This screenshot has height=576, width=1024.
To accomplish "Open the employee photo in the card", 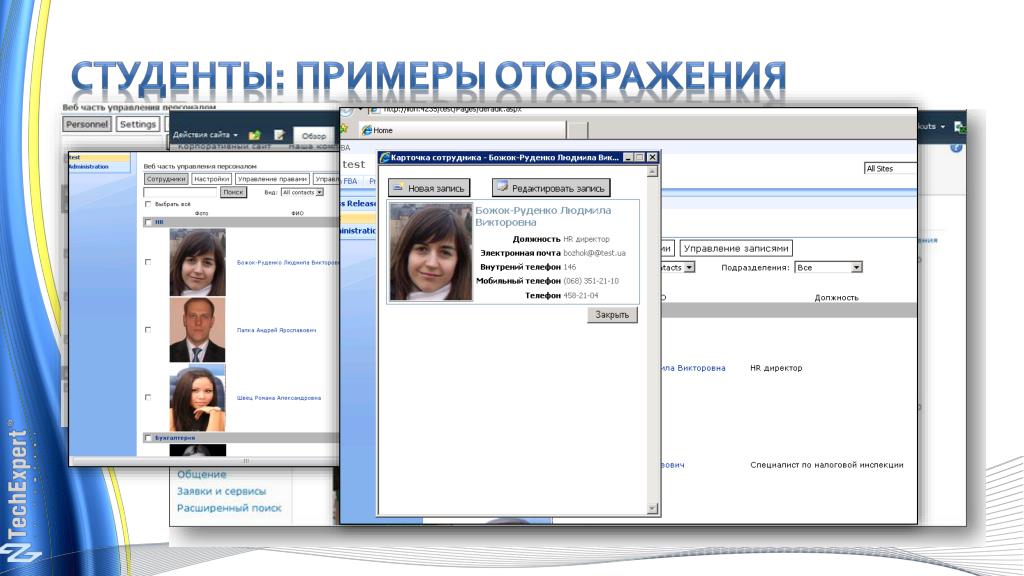I will (430, 251).
